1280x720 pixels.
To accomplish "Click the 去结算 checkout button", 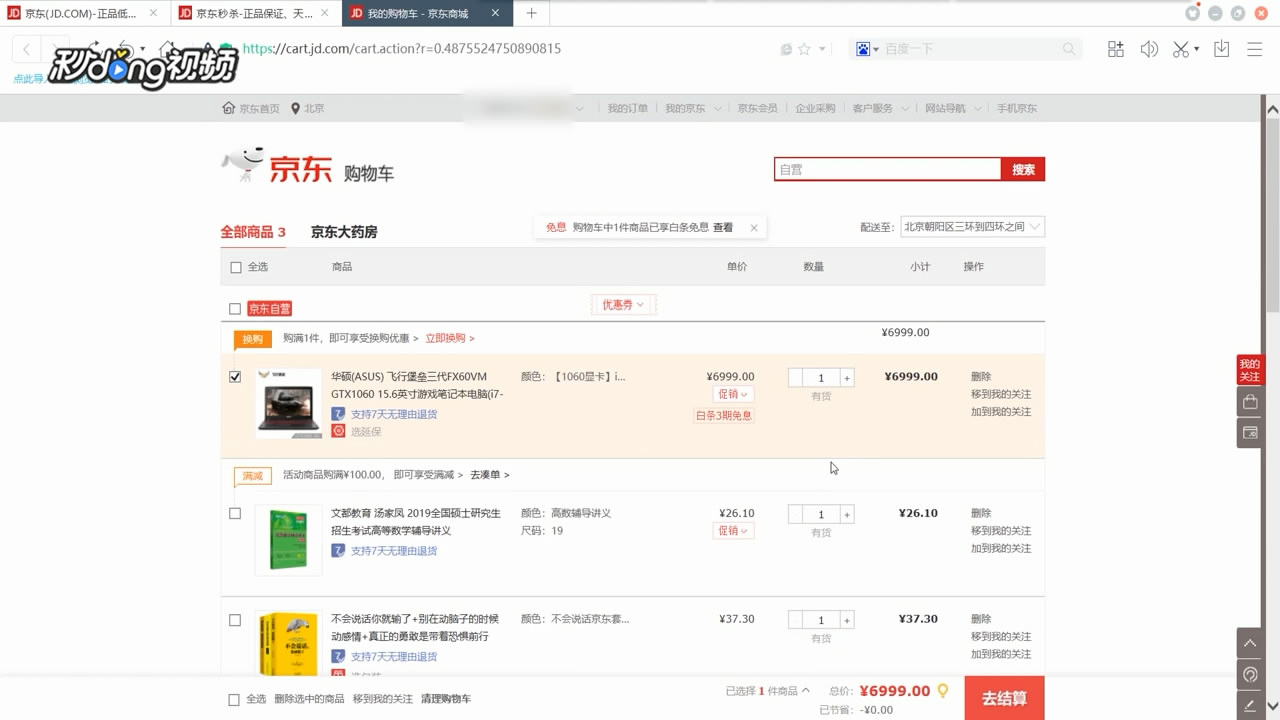I will tap(1003, 697).
